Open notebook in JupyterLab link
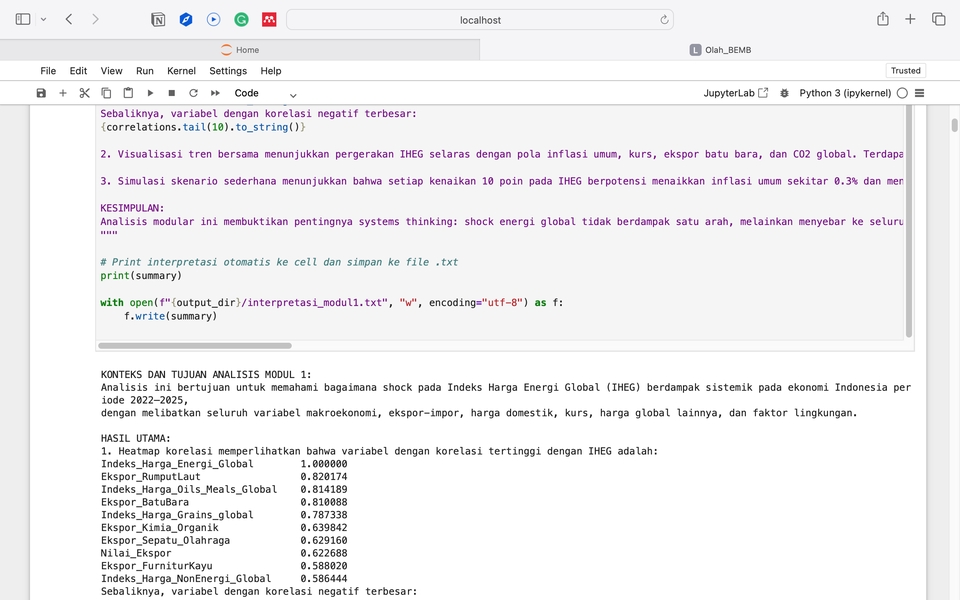 (736, 93)
